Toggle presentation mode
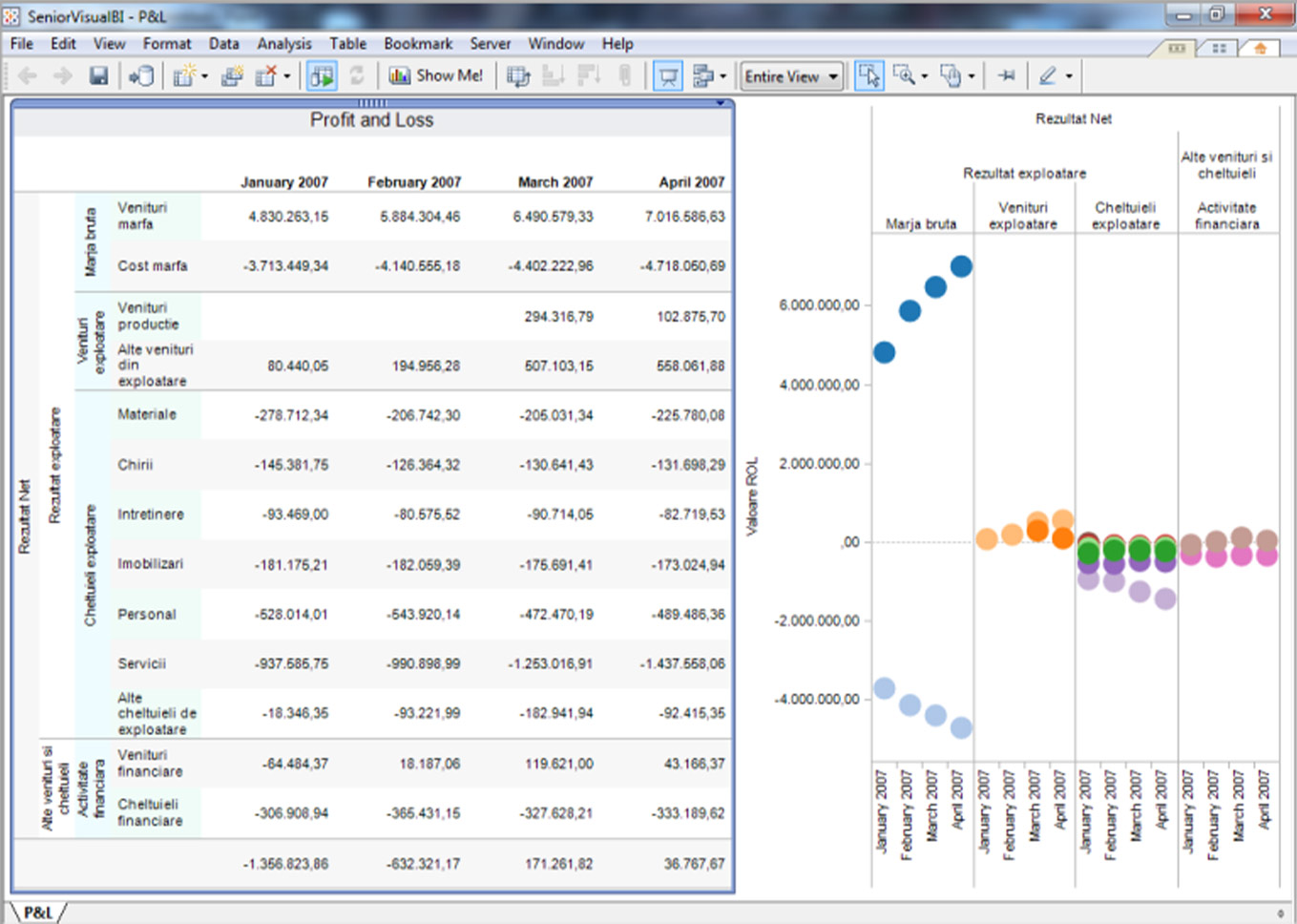The image size is (1297, 924). click(x=668, y=75)
